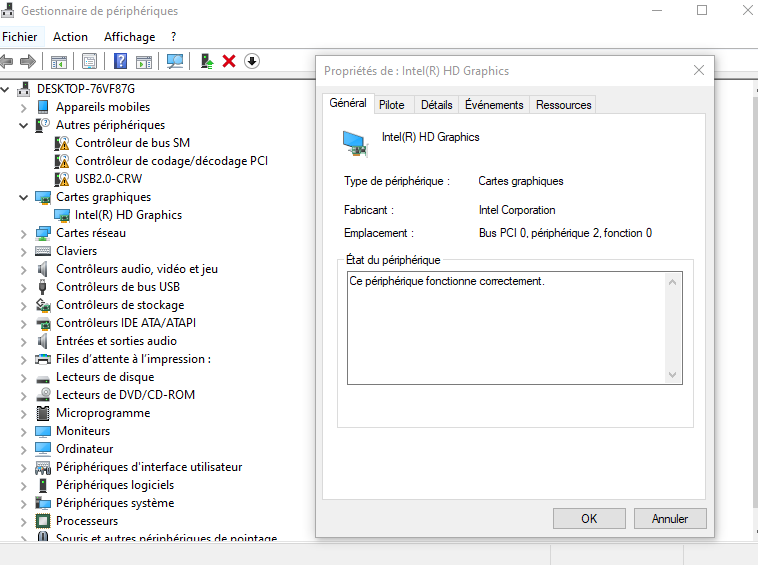Open the ? help menu
The width and height of the screenshot is (758, 565).
pyautogui.click(x=174, y=37)
